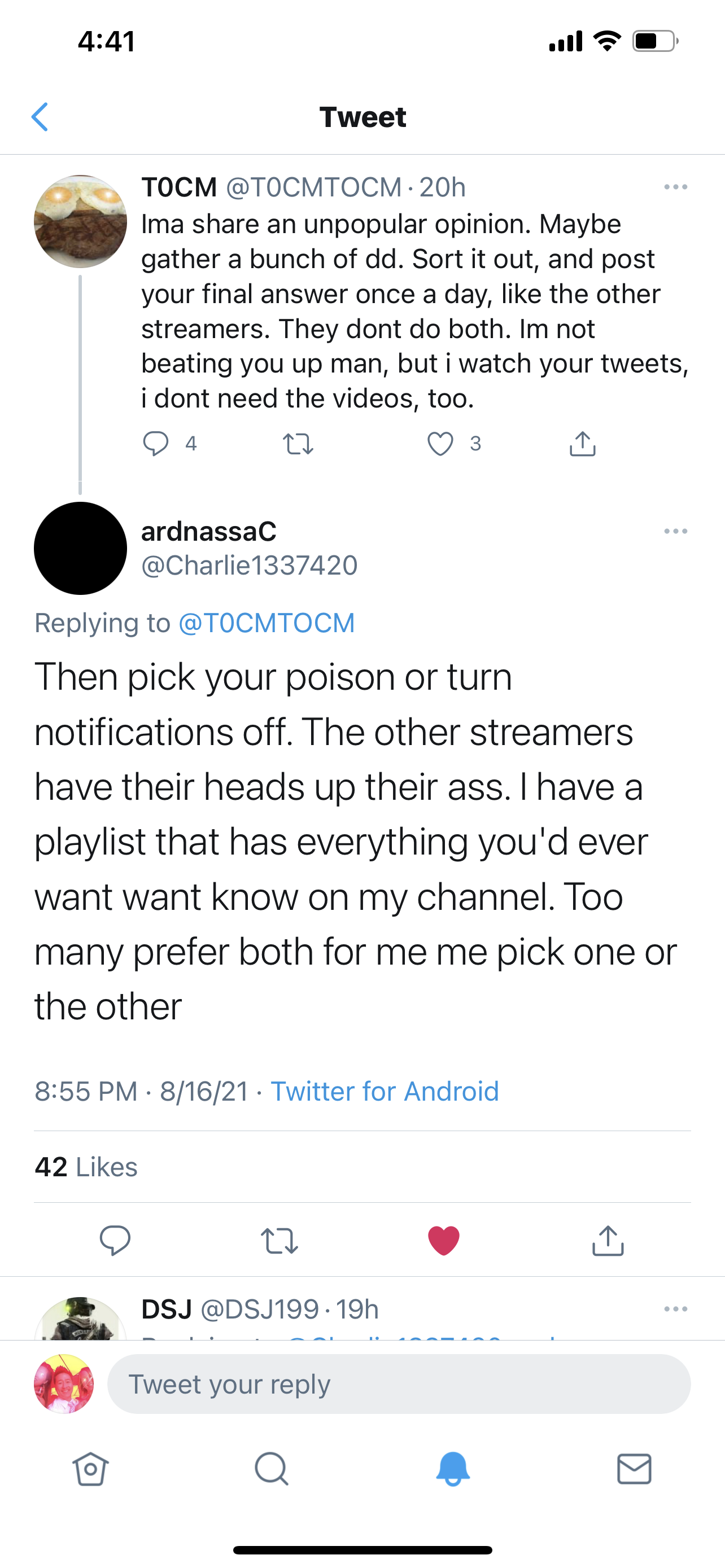View the 42 Likes list
Viewport: 725px width, 1568px height.
[x=86, y=1167]
